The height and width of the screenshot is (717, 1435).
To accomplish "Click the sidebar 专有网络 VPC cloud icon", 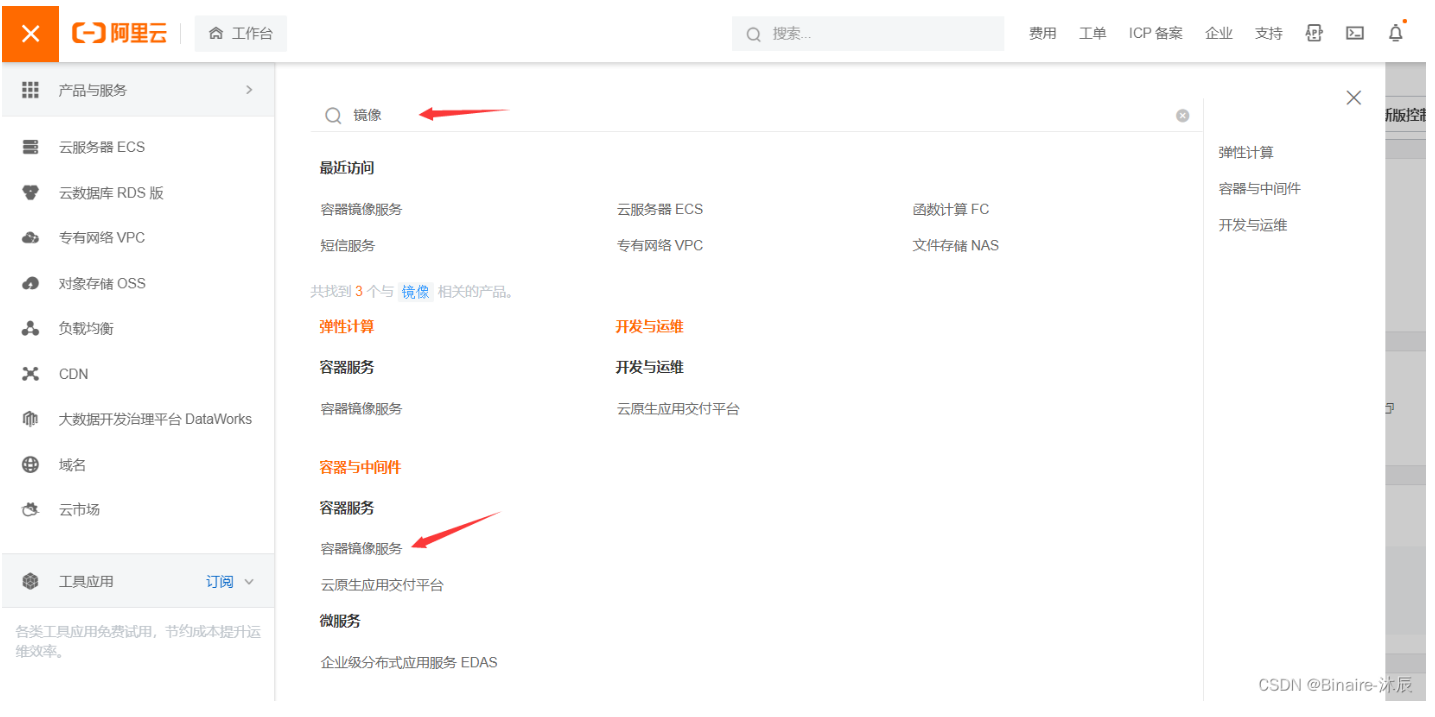I will pyautogui.click(x=30, y=238).
